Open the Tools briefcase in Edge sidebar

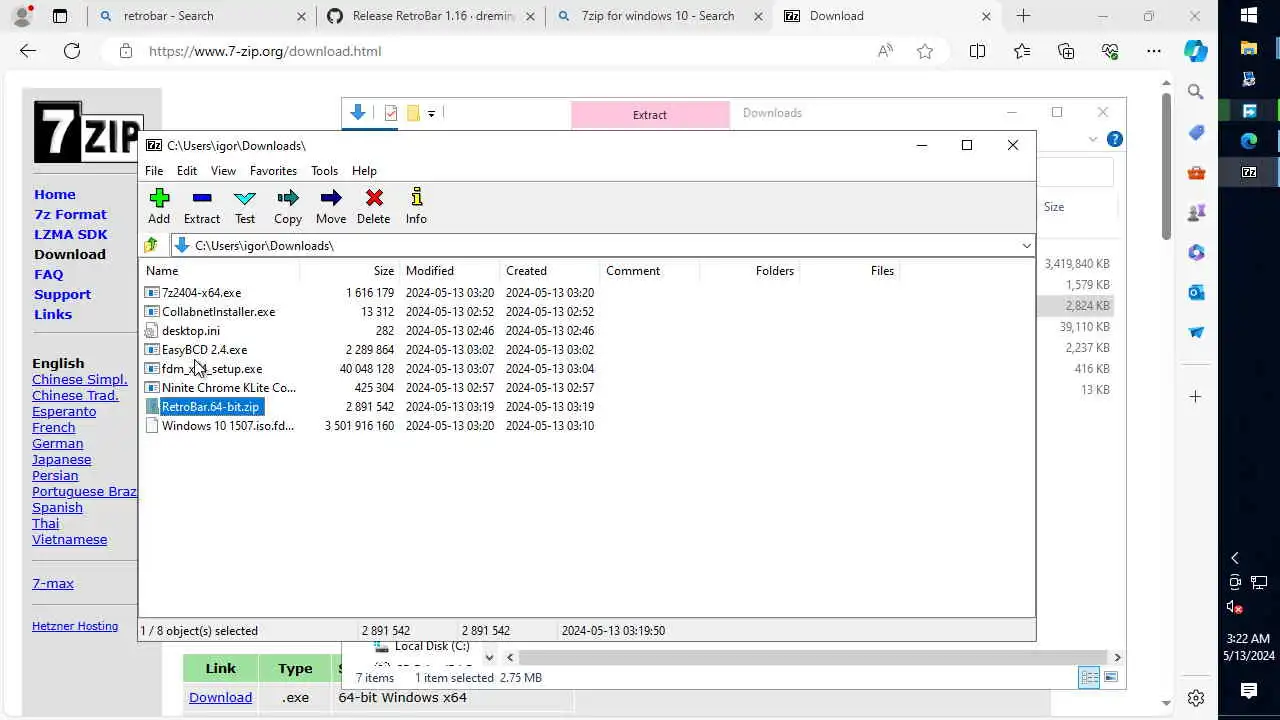pyautogui.click(x=1196, y=172)
